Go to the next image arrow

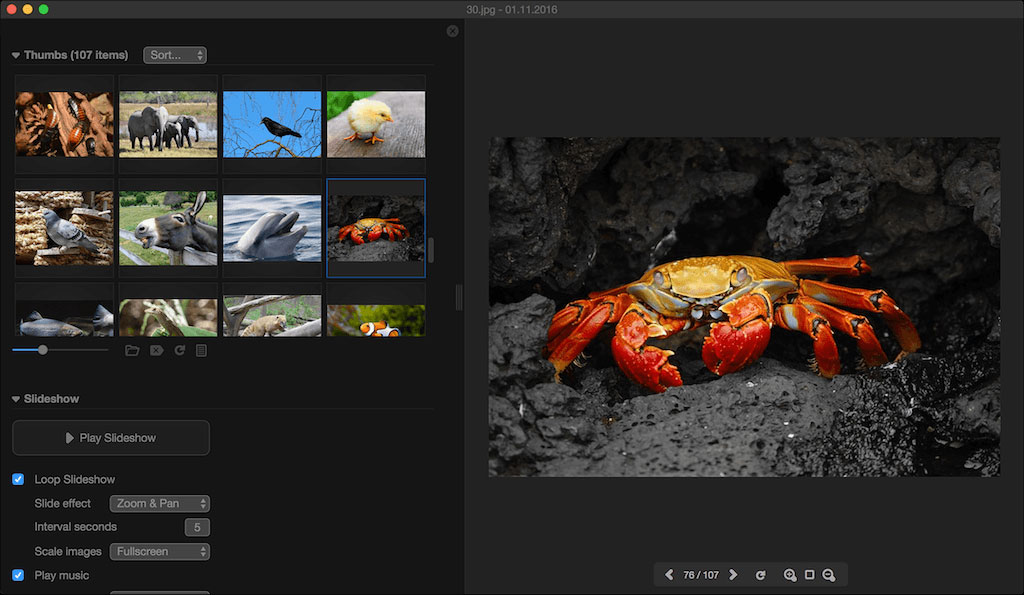click(x=733, y=575)
